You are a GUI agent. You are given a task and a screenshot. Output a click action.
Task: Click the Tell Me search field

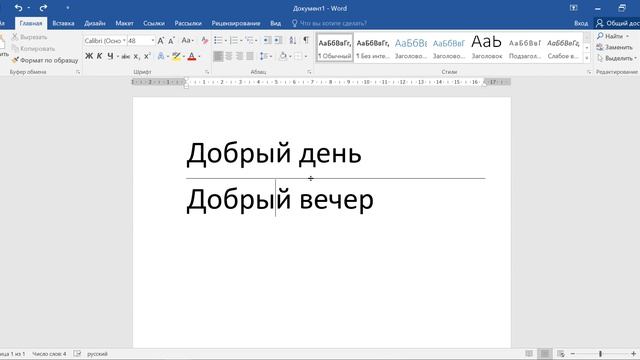click(329, 23)
